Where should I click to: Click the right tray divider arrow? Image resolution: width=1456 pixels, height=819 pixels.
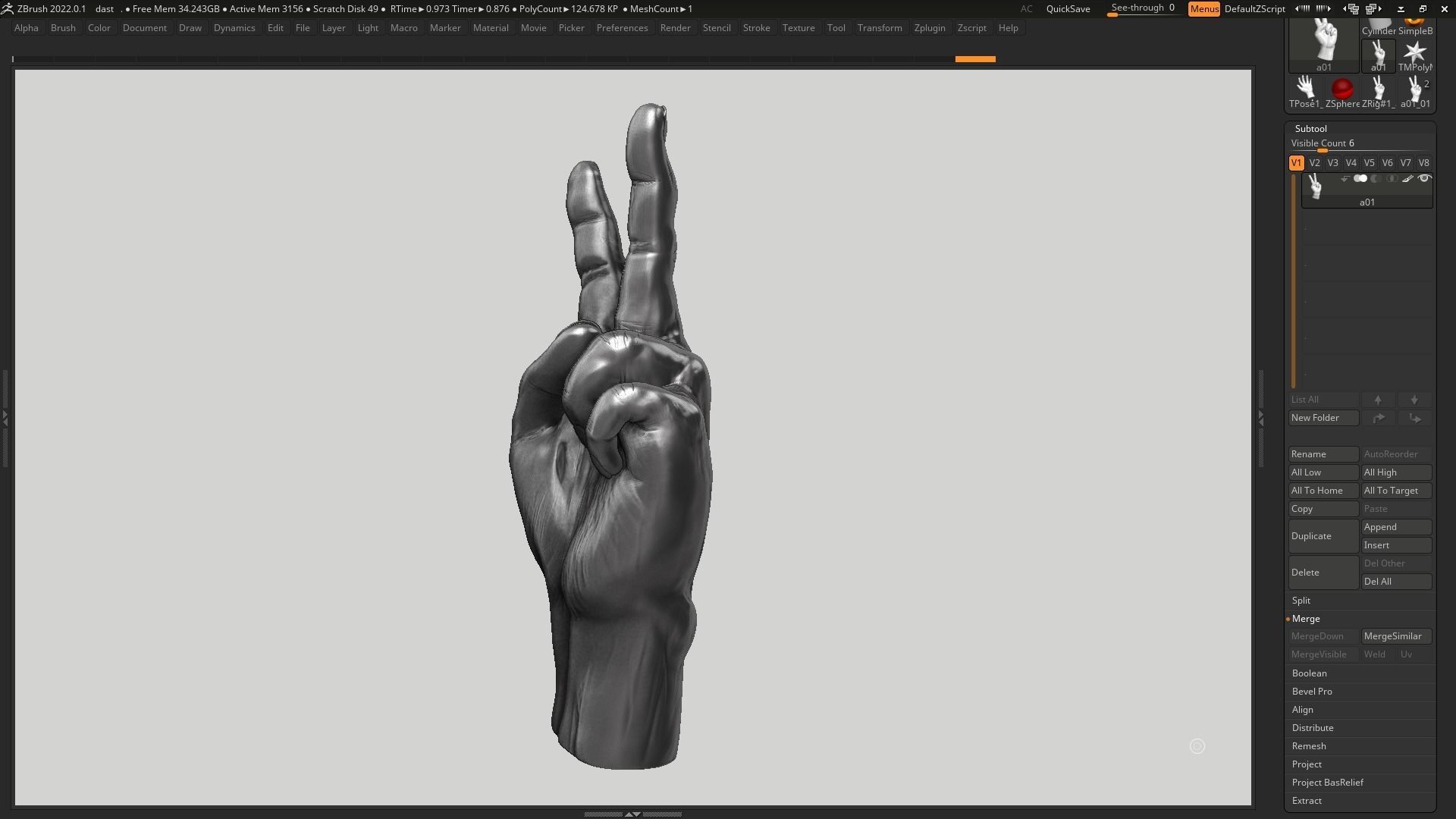click(x=1260, y=417)
